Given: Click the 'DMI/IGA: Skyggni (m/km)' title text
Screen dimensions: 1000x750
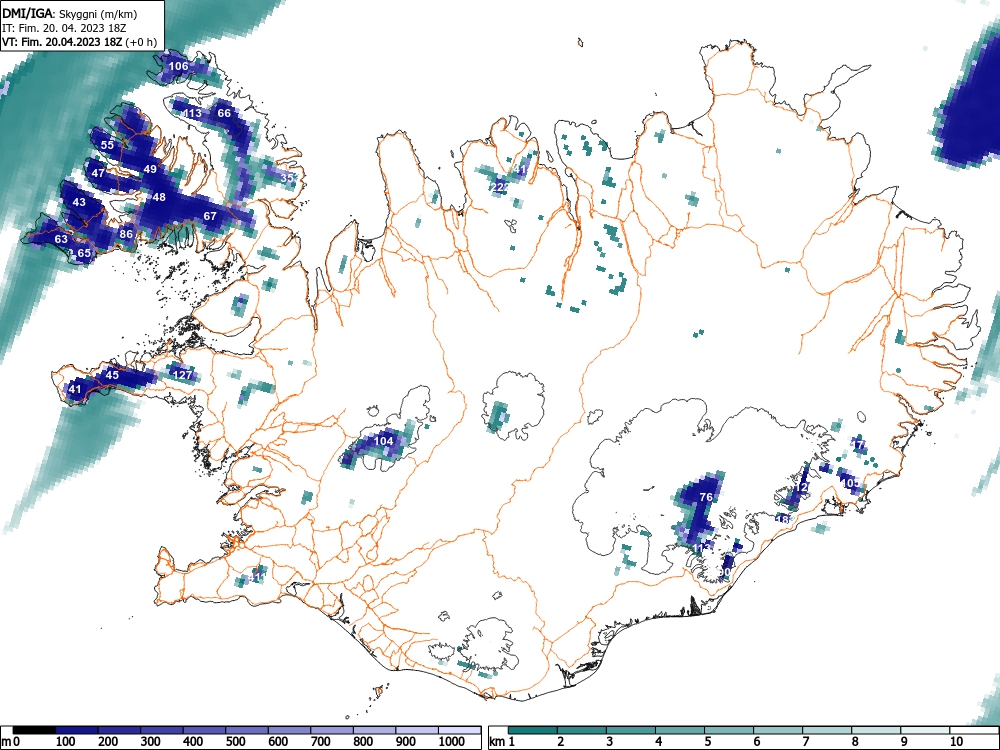Looking at the screenshot, I should pos(70,13).
